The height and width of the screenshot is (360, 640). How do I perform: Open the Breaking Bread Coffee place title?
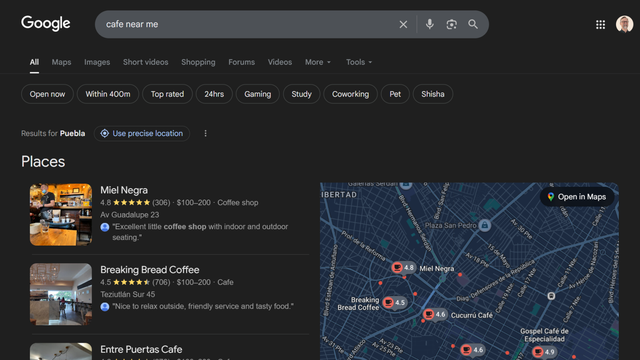tap(150, 270)
